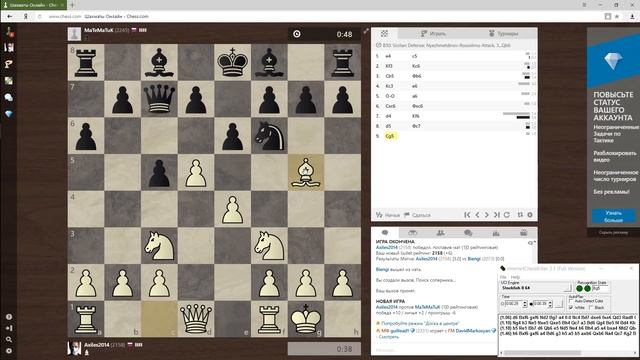Open the statistics bar-chart tab
The width and height of the screenshot is (640, 360).
tap(496, 233)
